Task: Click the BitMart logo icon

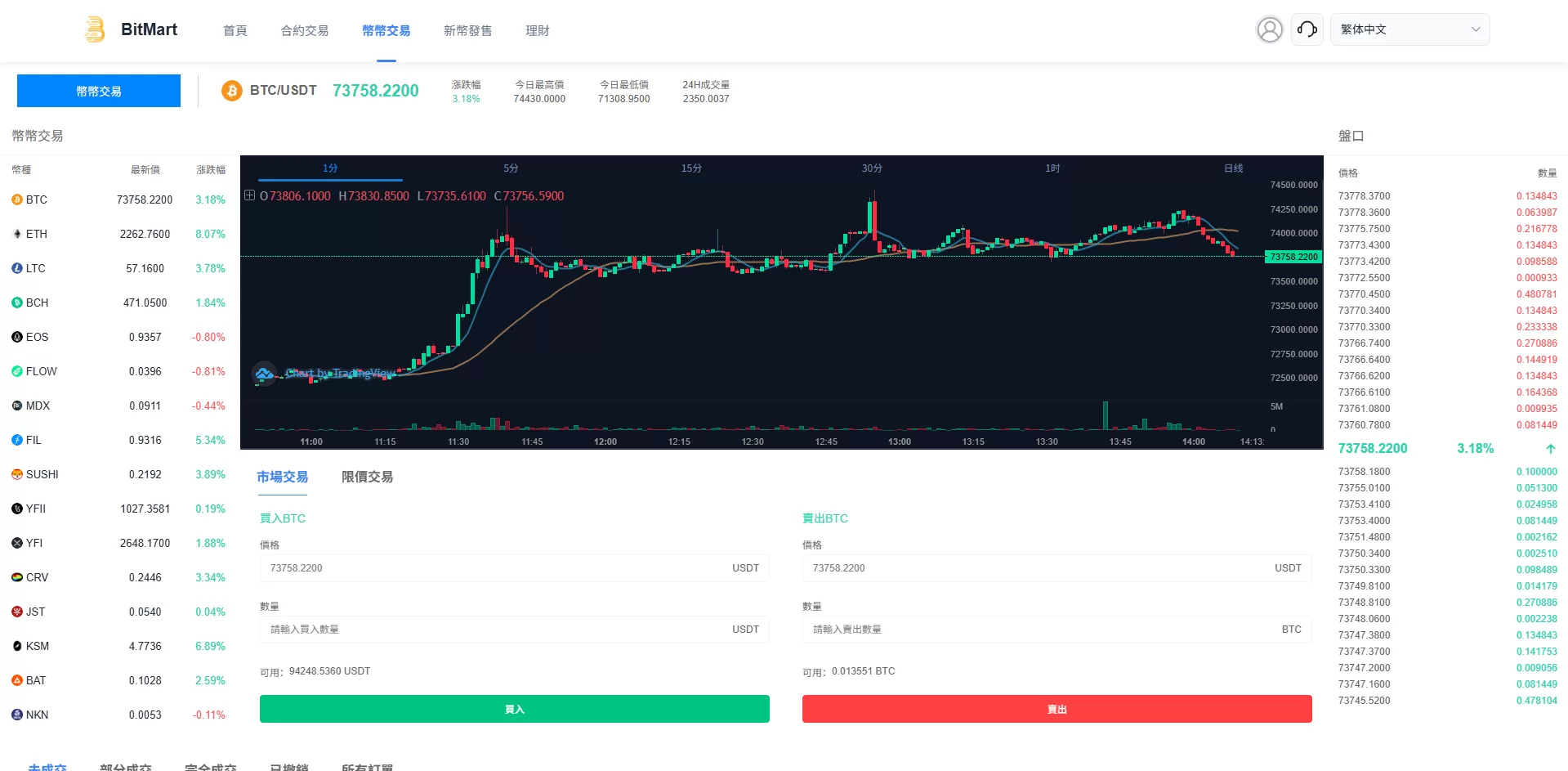Action: (x=96, y=29)
